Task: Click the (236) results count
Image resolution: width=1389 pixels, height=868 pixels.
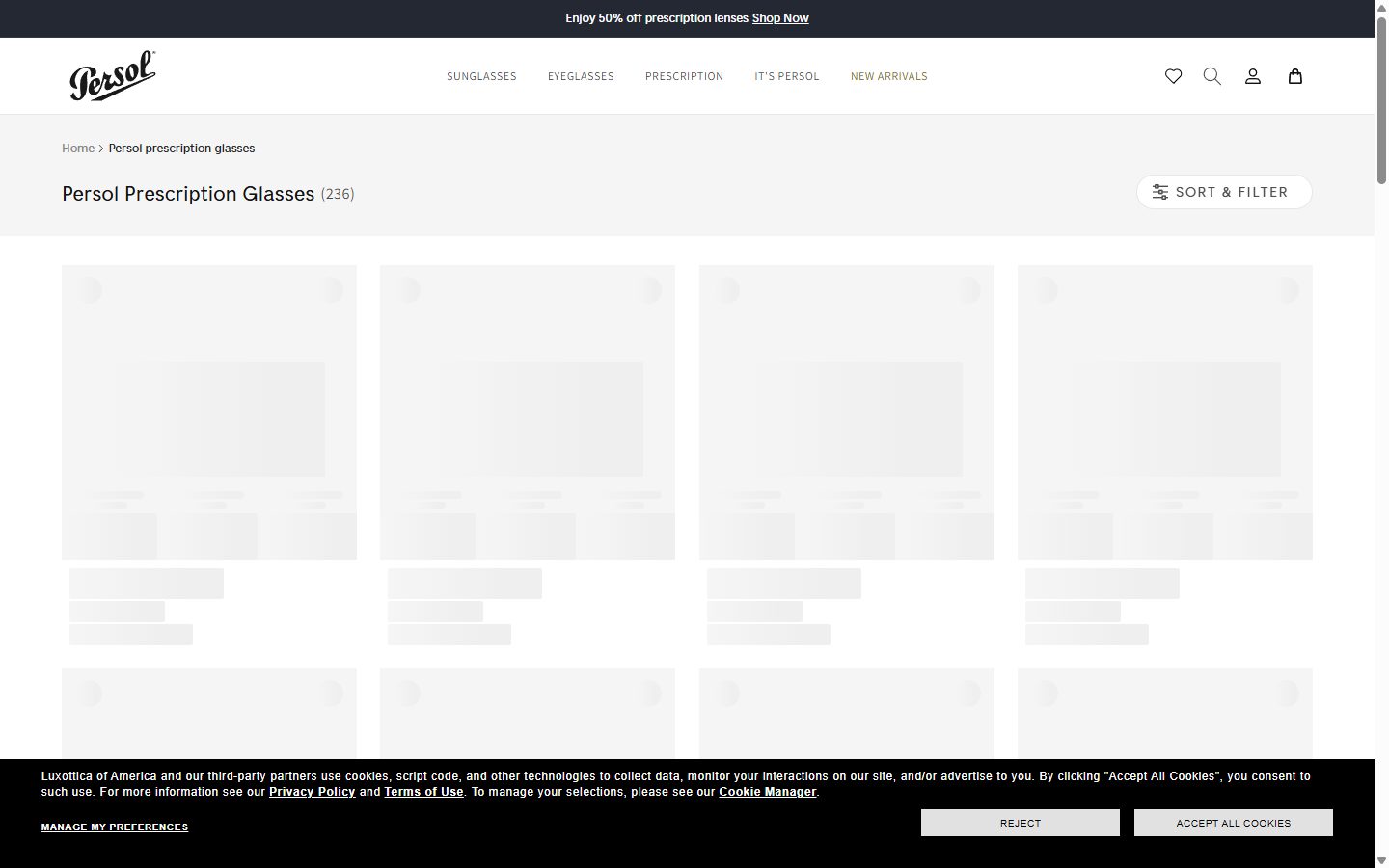Action: 338,194
